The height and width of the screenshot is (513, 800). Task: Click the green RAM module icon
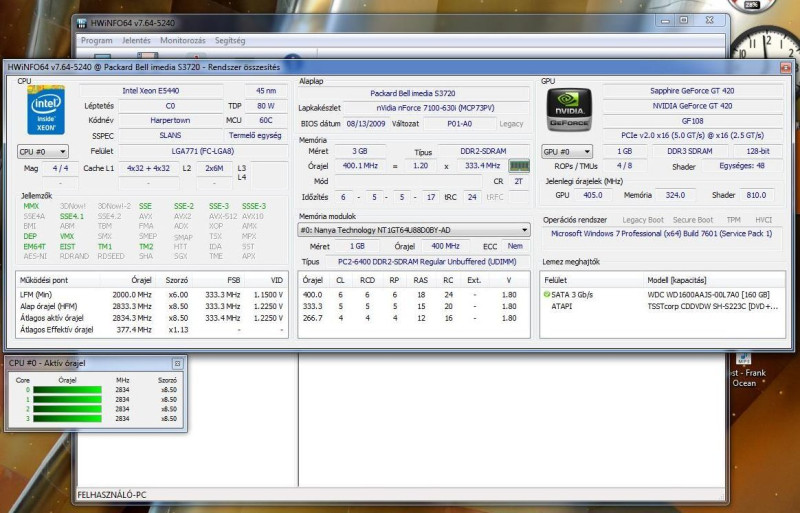pyautogui.click(x=519, y=166)
